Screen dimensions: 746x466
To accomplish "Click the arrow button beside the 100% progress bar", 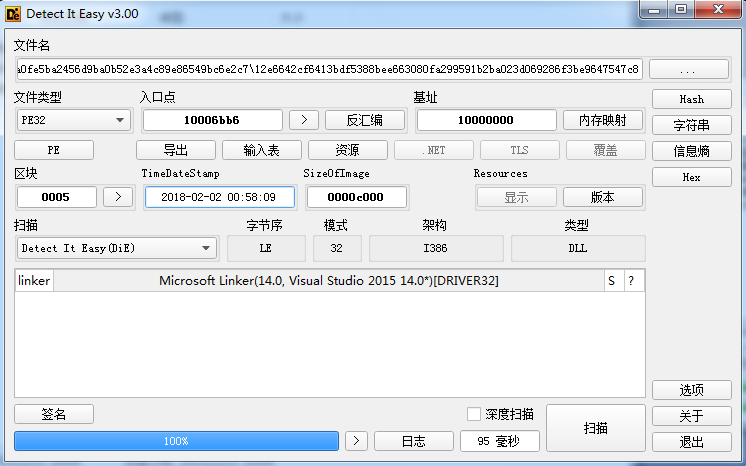I will [356, 441].
